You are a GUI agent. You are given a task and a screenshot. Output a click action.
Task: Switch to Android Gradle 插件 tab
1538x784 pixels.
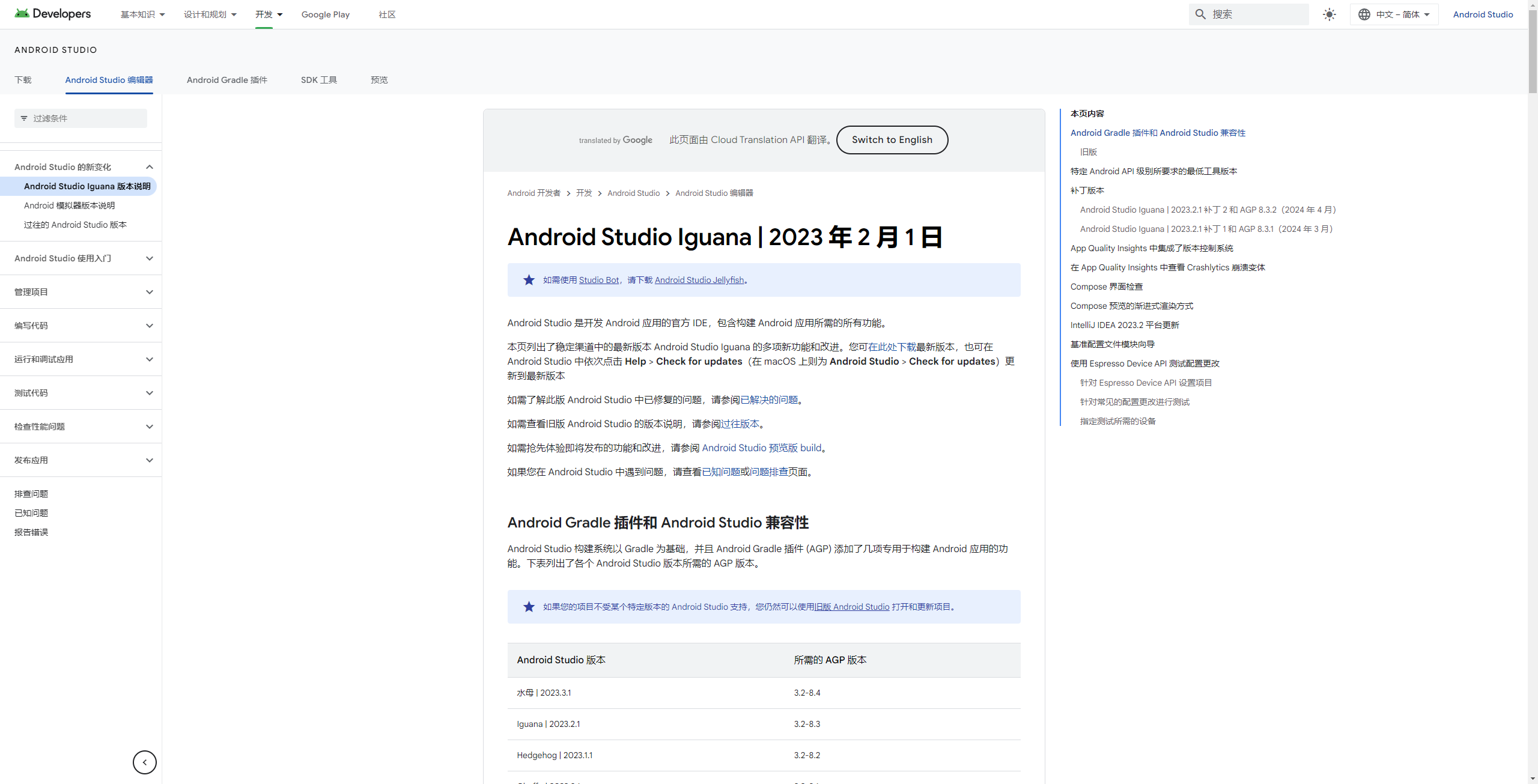[227, 80]
